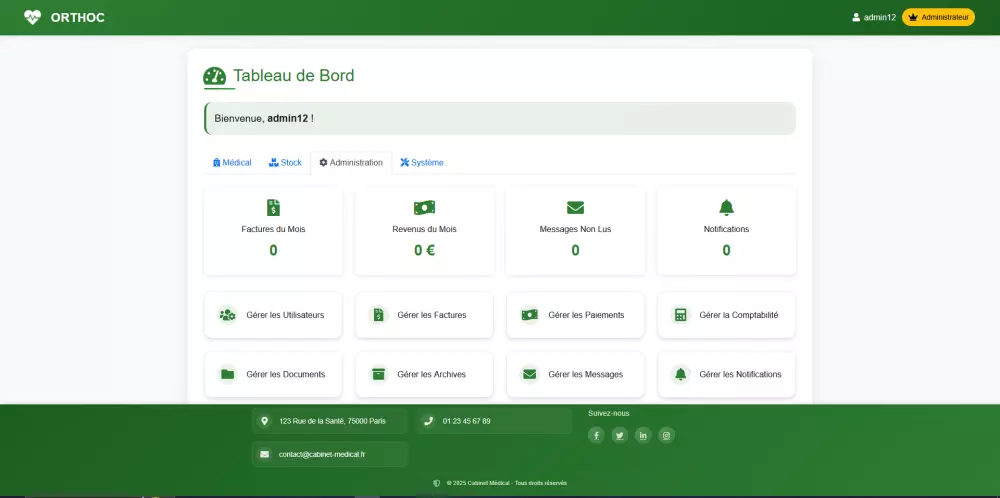Click the folder icon in Gérer les Documents

coord(228,374)
